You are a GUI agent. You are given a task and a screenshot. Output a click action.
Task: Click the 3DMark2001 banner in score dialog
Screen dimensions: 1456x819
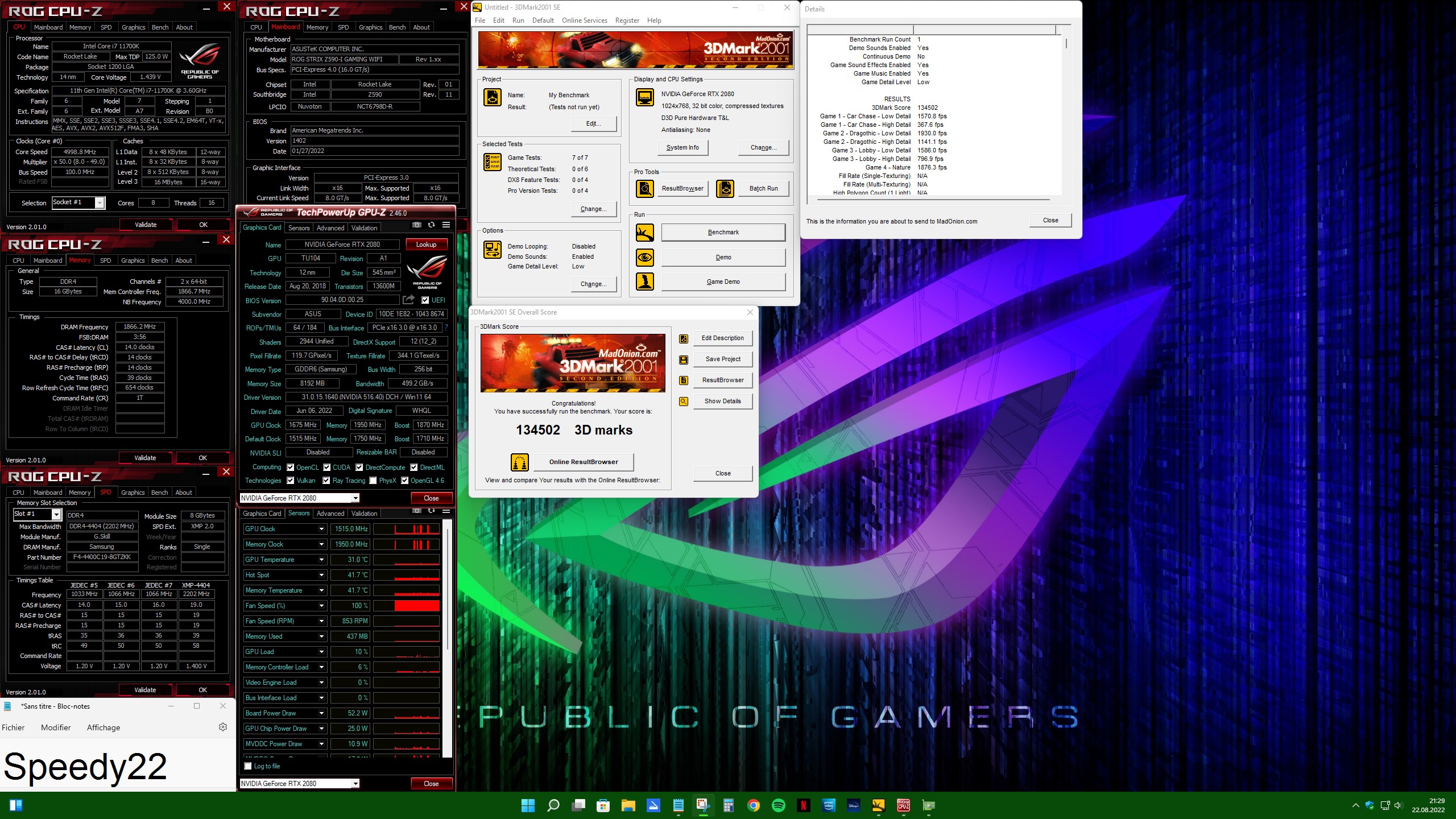tap(573, 363)
